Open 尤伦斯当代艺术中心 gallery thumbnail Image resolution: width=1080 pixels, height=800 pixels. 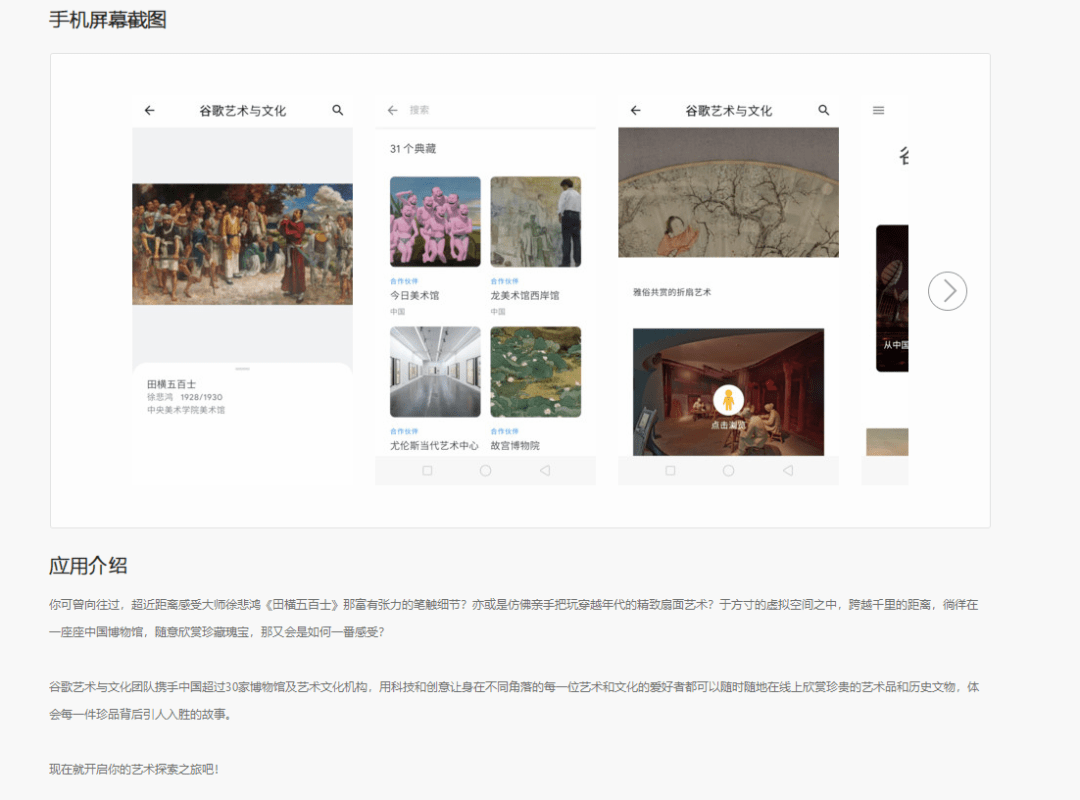coord(435,372)
